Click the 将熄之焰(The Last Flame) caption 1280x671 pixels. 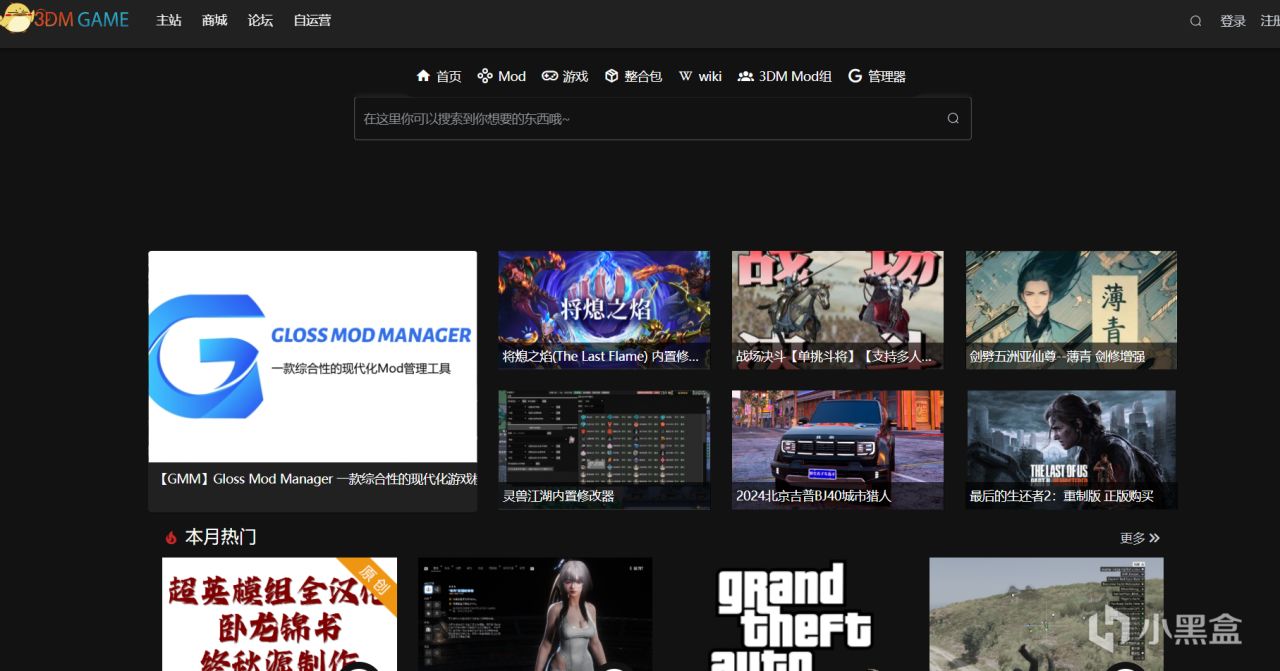coord(601,356)
